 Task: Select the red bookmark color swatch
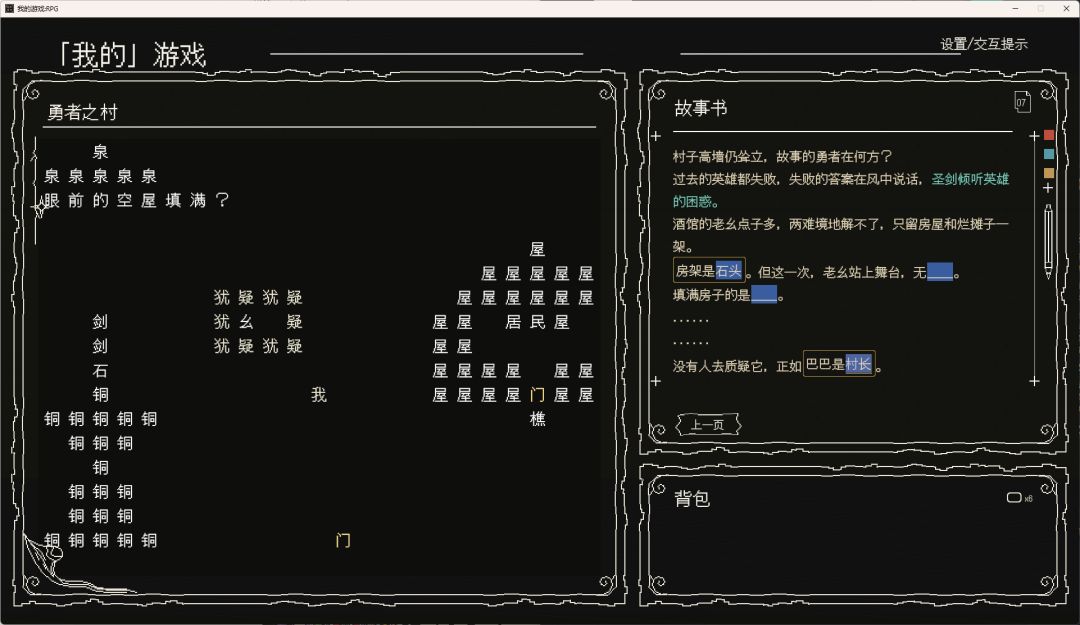click(1049, 135)
